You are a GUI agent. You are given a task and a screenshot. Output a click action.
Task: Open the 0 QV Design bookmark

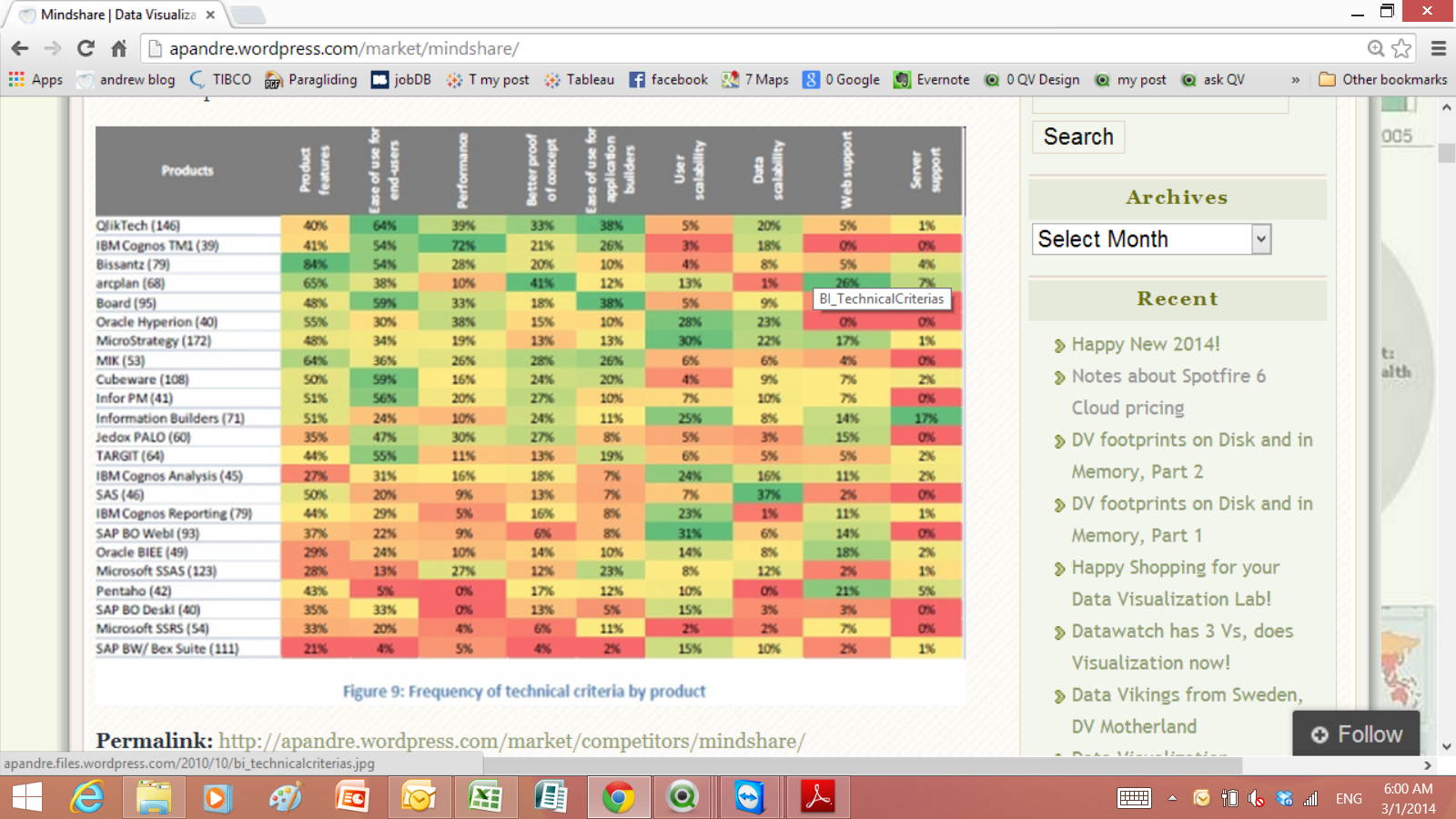[1032, 80]
